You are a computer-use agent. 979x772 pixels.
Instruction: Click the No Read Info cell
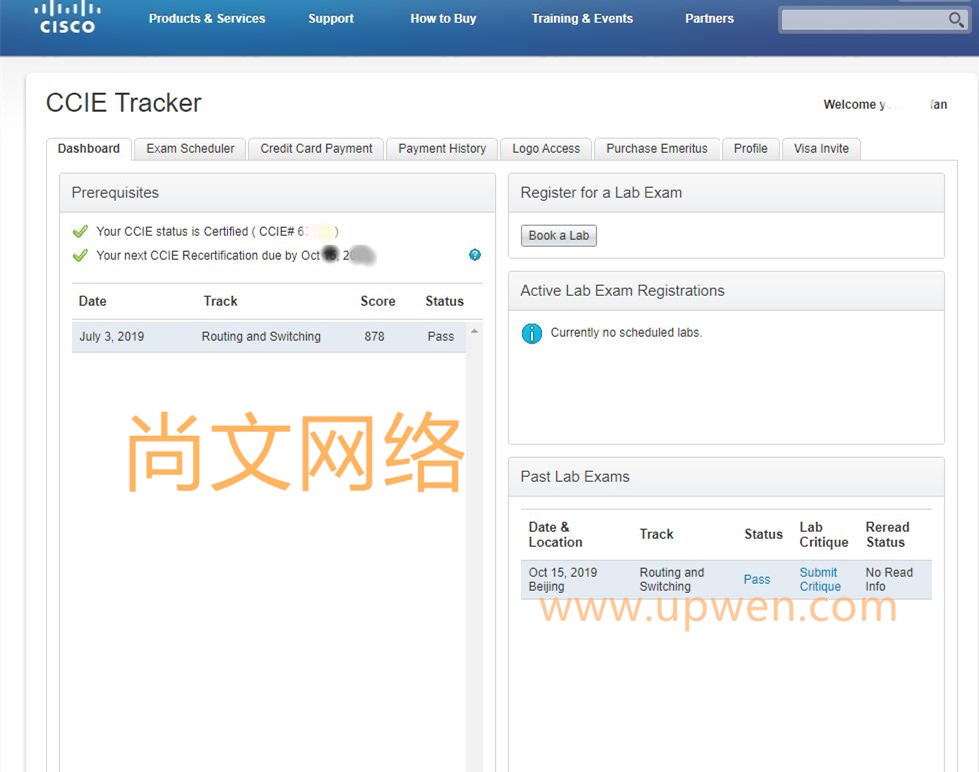click(889, 580)
